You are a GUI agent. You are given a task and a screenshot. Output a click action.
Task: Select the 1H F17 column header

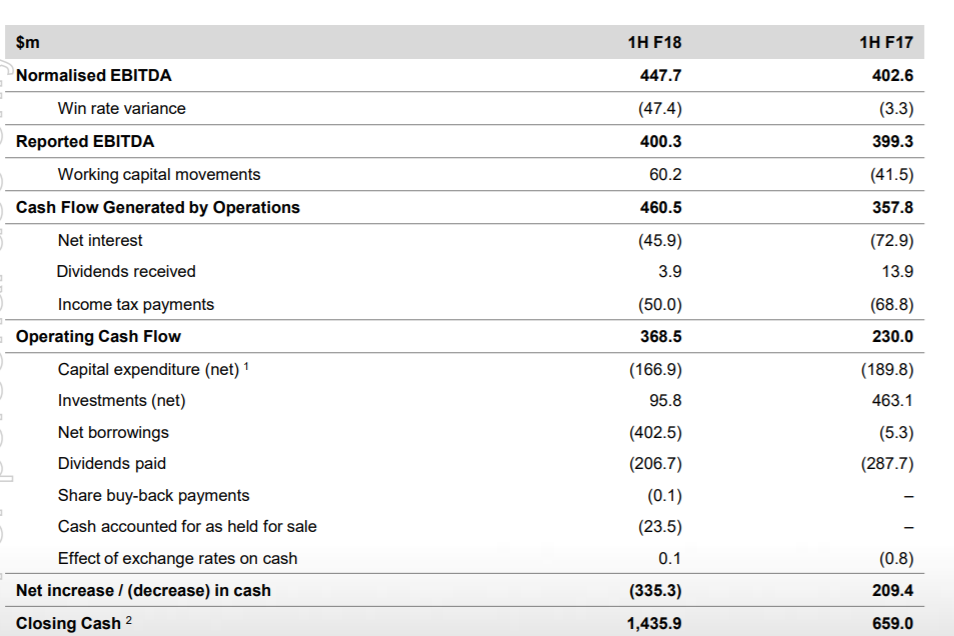click(886, 43)
